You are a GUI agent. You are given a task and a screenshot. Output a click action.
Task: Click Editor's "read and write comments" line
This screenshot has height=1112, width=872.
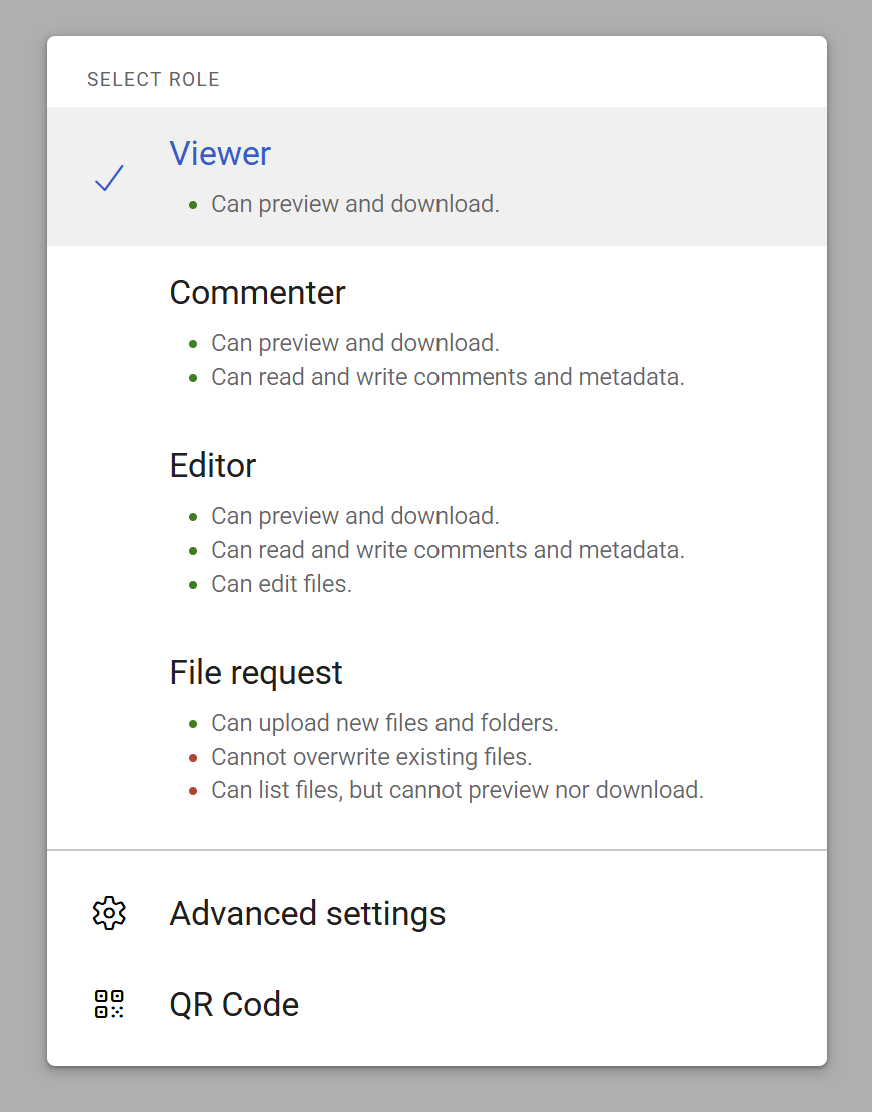click(x=447, y=550)
